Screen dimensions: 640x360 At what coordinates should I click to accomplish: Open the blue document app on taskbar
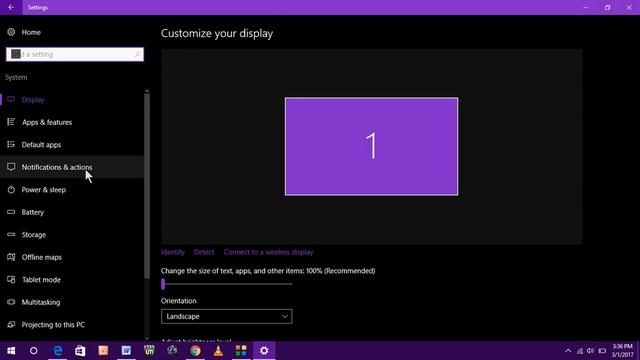click(126, 351)
